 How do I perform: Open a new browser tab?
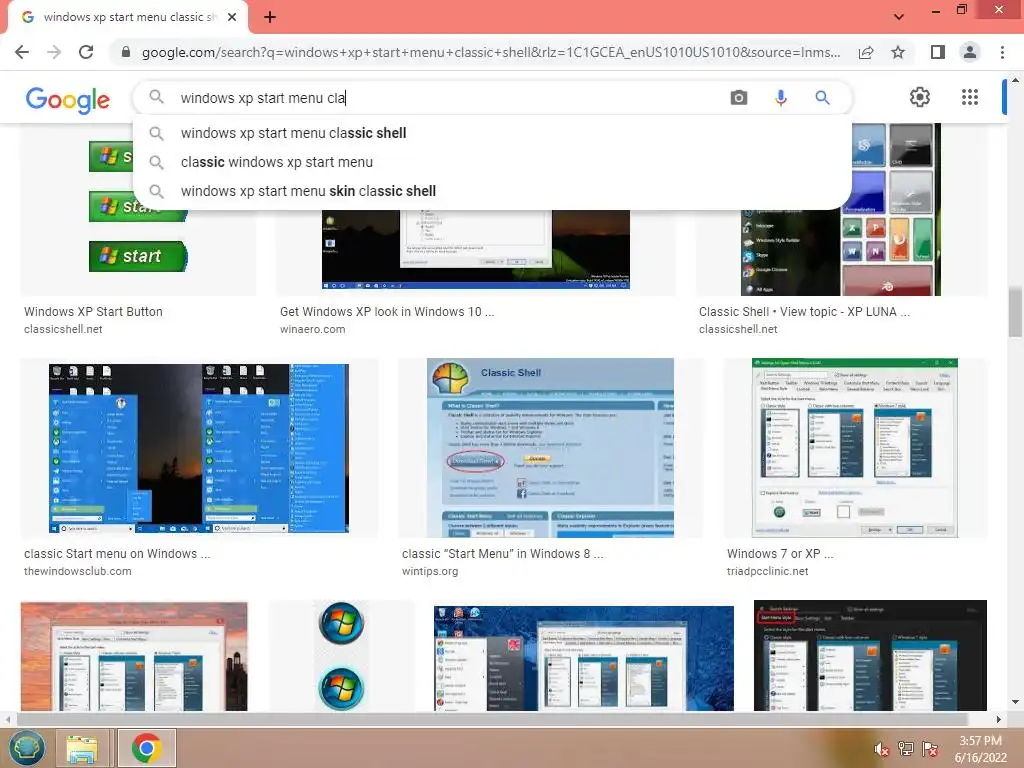pos(270,17)
